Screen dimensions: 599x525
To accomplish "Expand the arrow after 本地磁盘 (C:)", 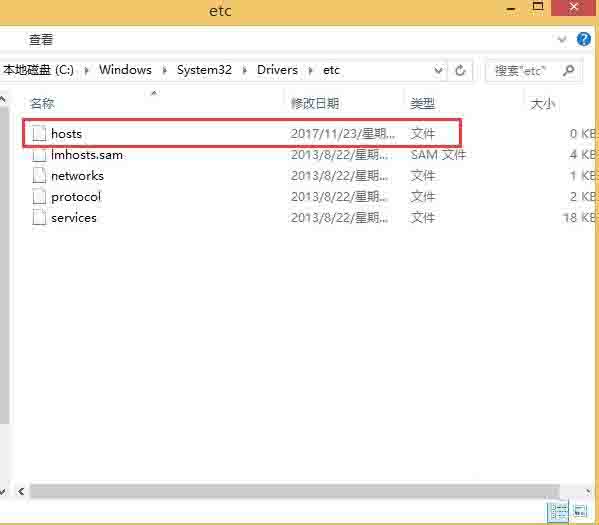I will (x=86, y=70).
